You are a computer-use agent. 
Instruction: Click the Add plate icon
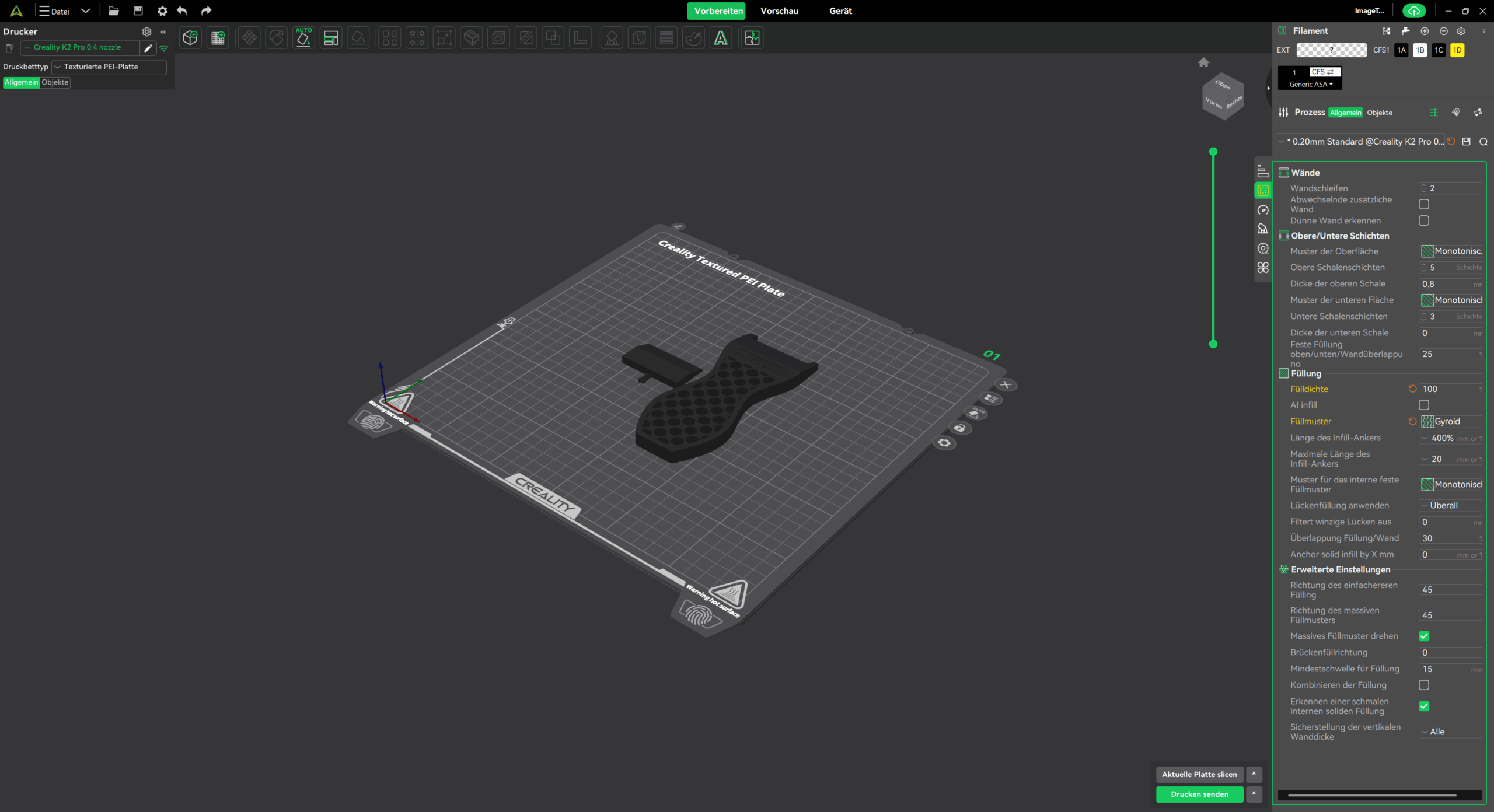click(218, 38)
